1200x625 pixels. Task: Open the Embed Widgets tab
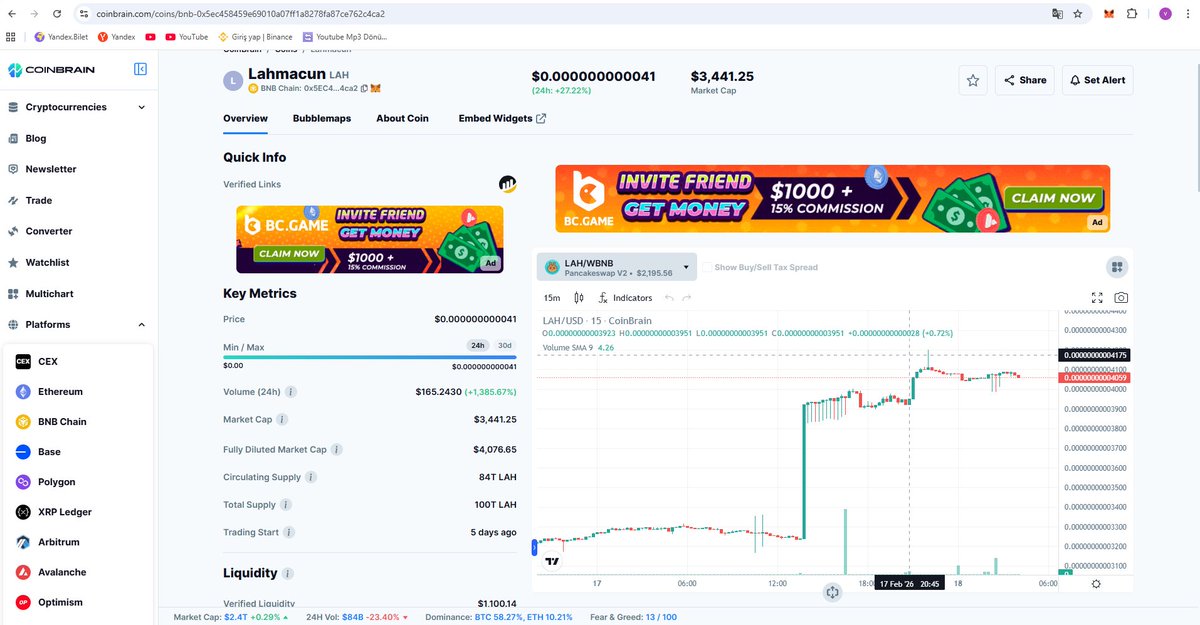[x=502, y=118]
